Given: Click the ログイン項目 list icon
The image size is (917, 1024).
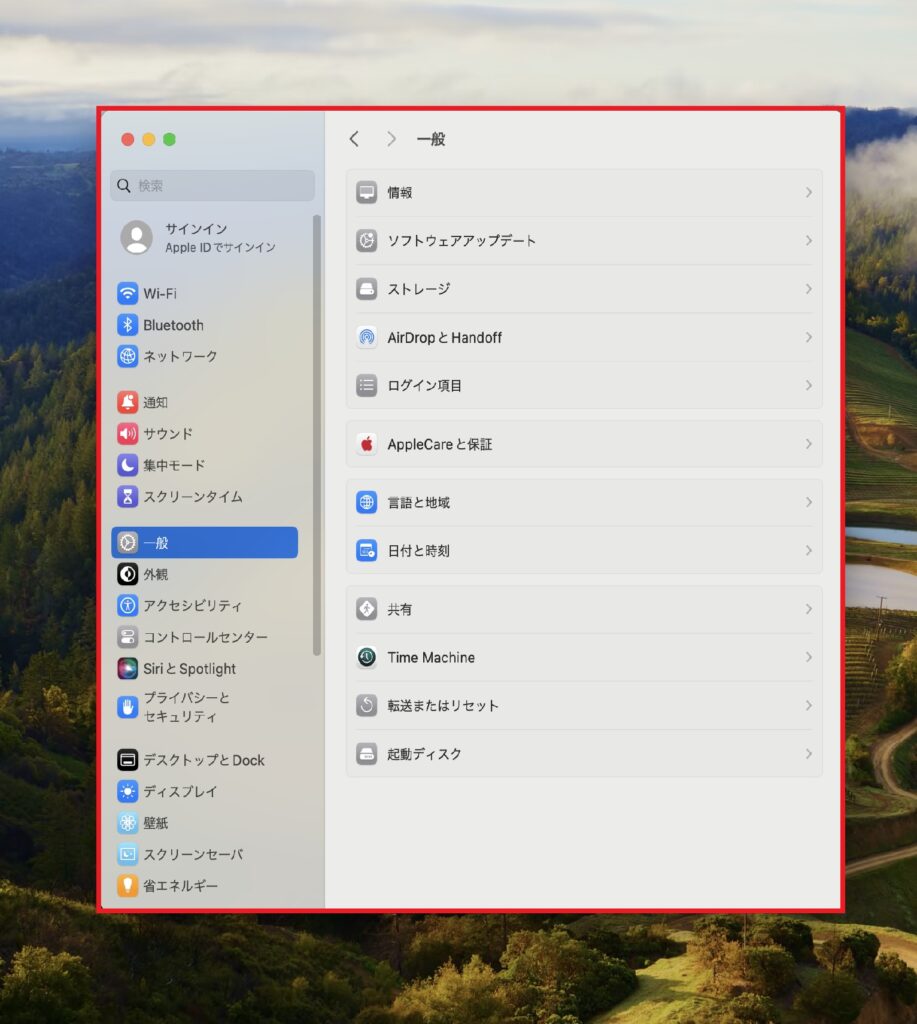Looking at the screenshot, I should pyautogui.click(x=366, y=385).
